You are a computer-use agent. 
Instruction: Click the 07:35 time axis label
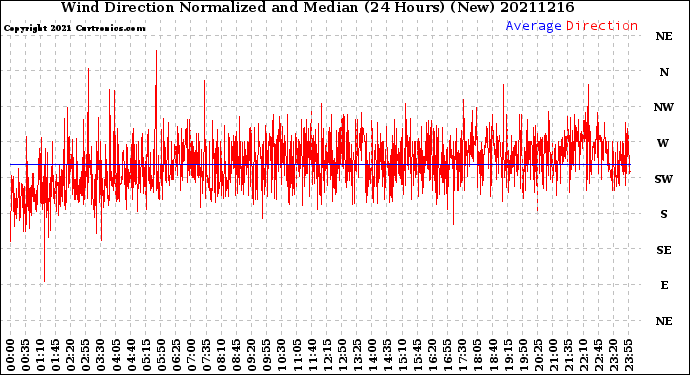pyautogui.click(x=206, y=355)
